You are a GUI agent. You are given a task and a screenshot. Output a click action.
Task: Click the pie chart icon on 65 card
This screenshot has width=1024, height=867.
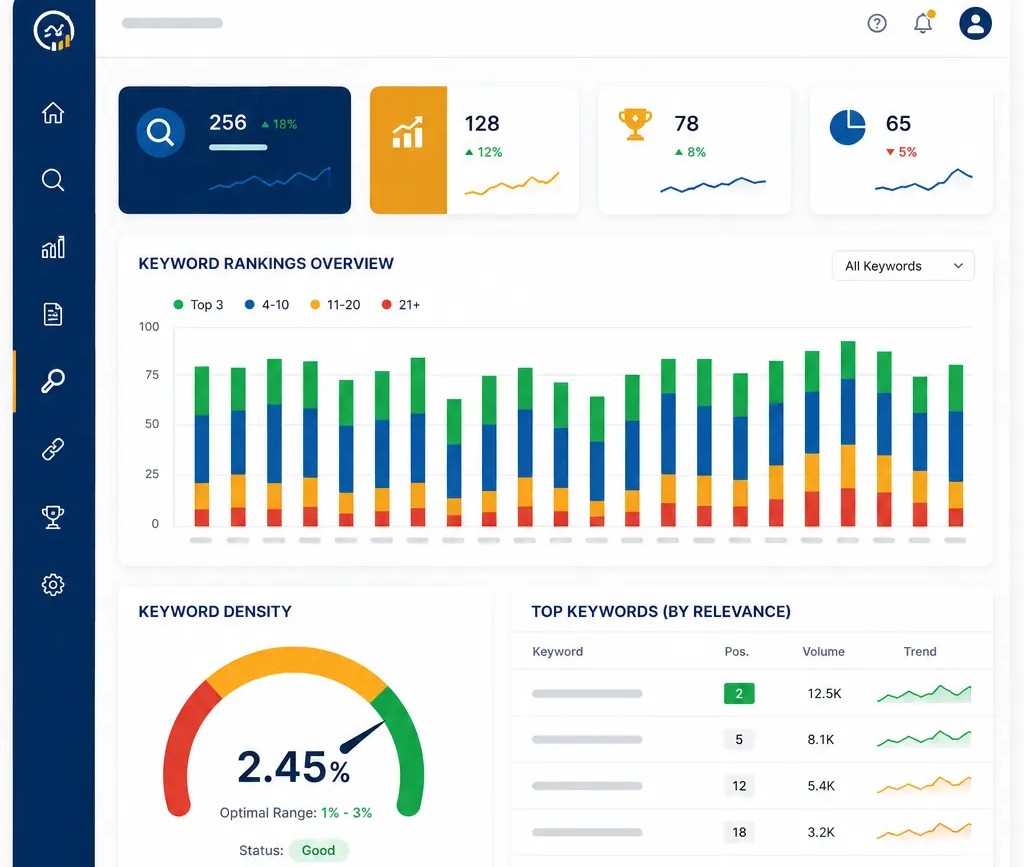(847, 127)
